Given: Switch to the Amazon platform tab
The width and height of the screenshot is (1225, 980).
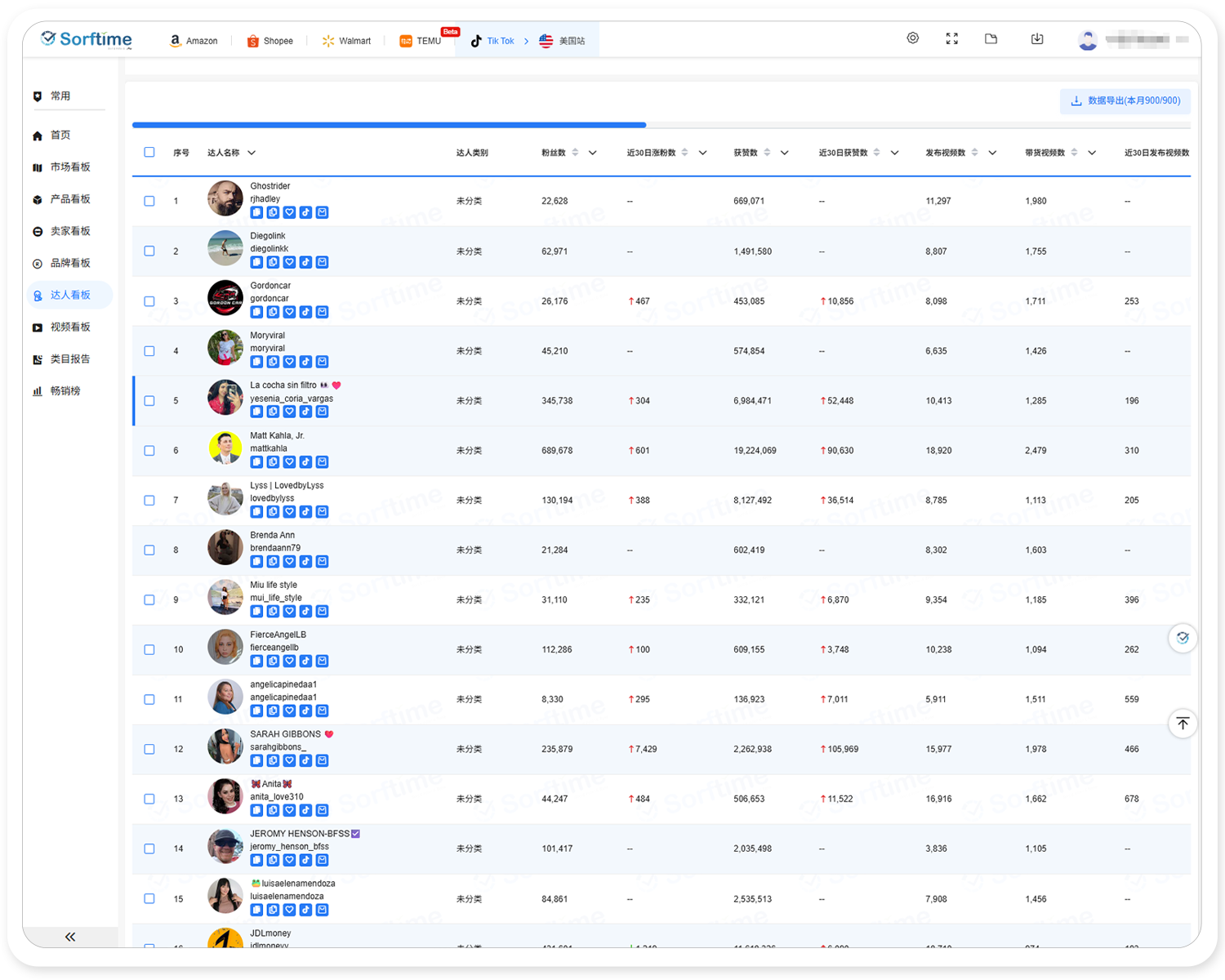Looking at the screenshot, I should click(194, 41).
